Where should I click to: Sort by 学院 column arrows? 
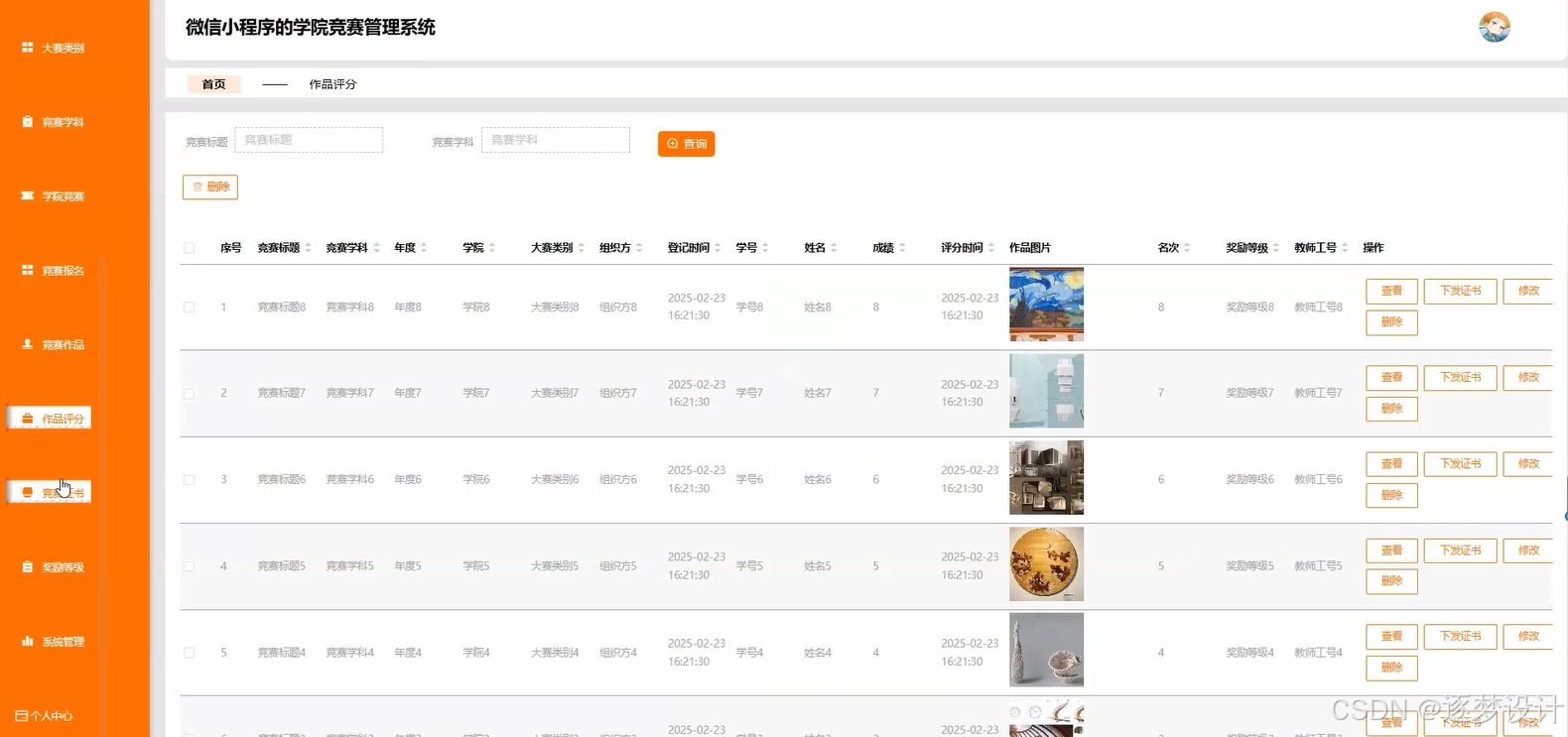[492, 248]
